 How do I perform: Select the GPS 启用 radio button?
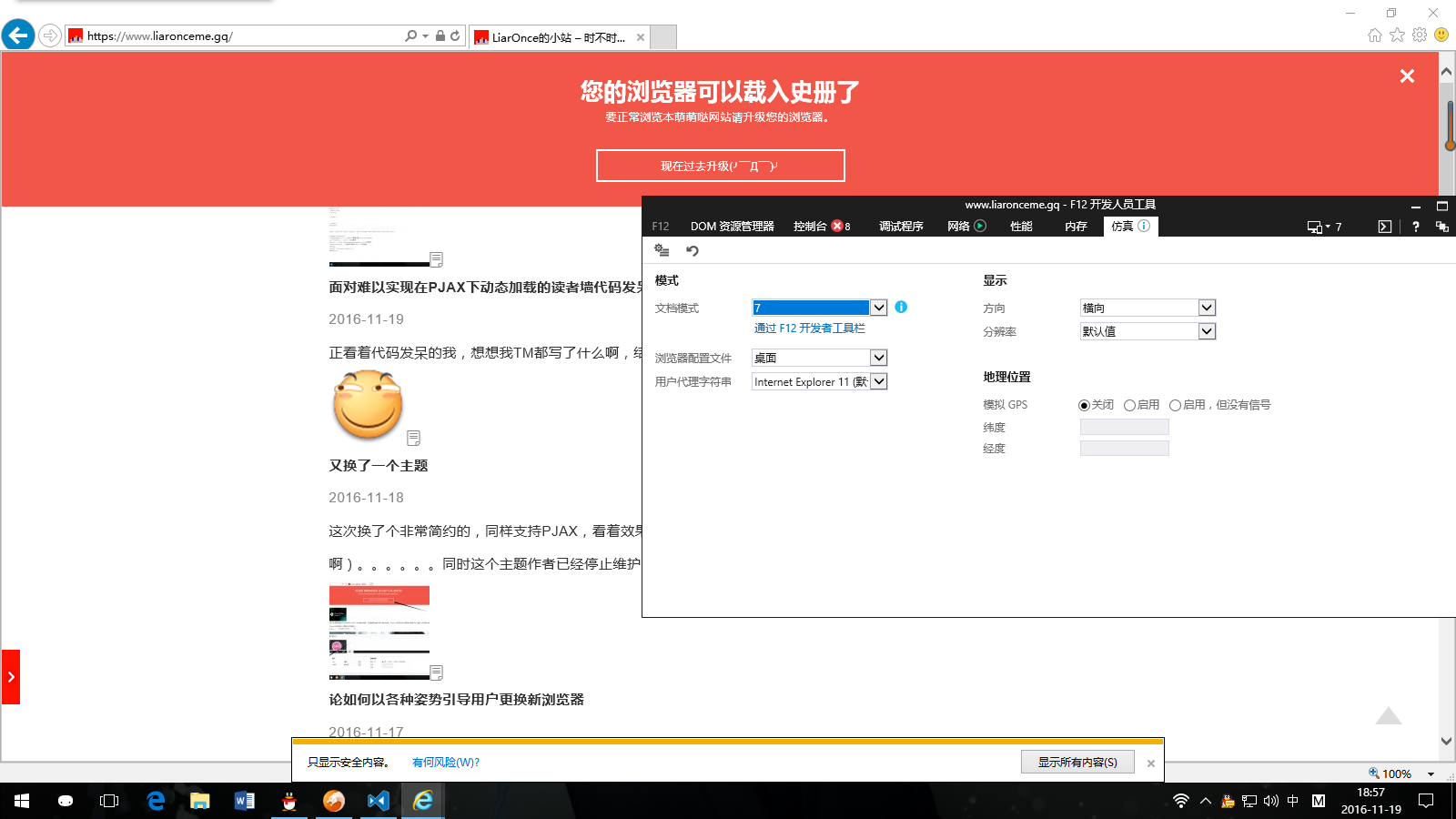1129,405
